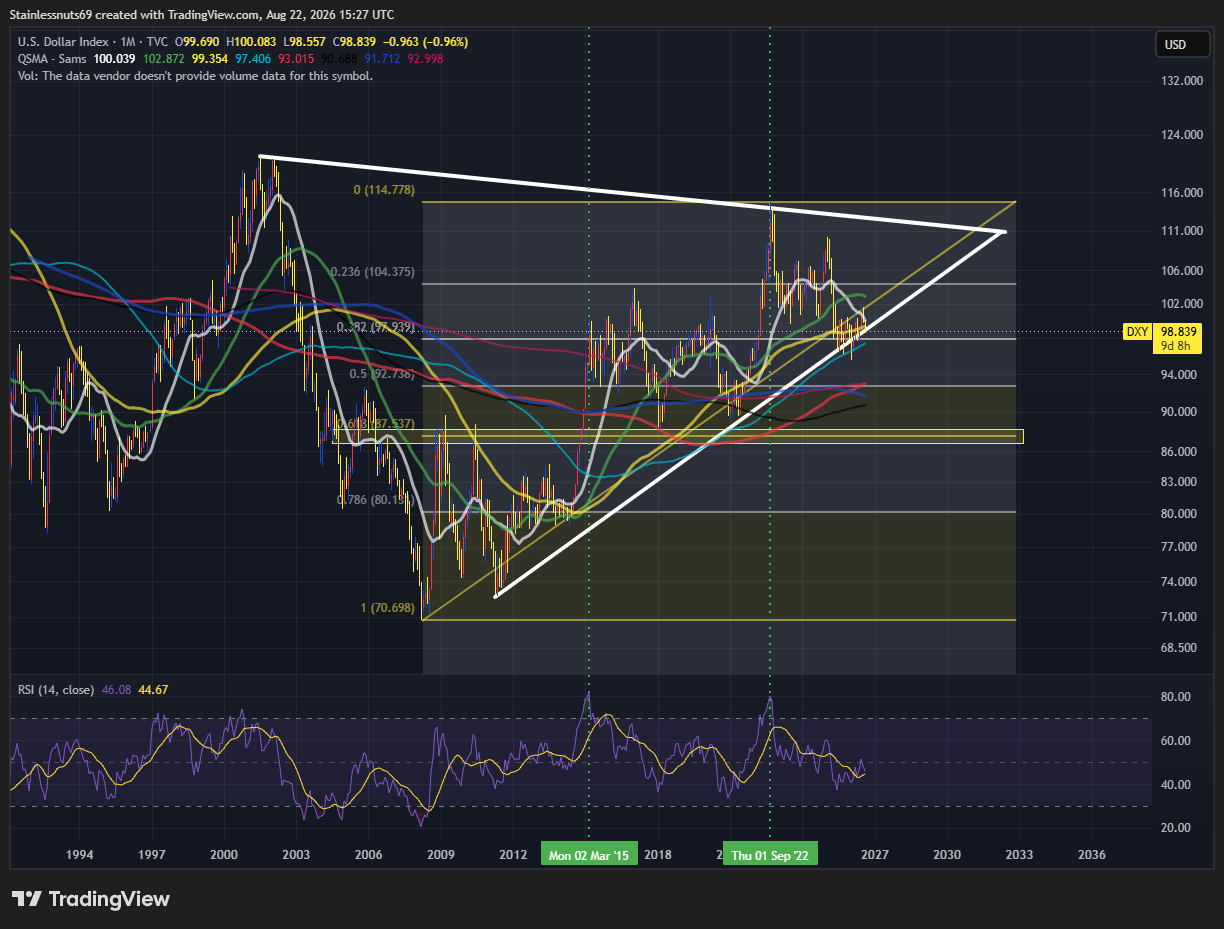Click the 'U.S. Dollar Index · 1M · TVC' legend title

93,42
